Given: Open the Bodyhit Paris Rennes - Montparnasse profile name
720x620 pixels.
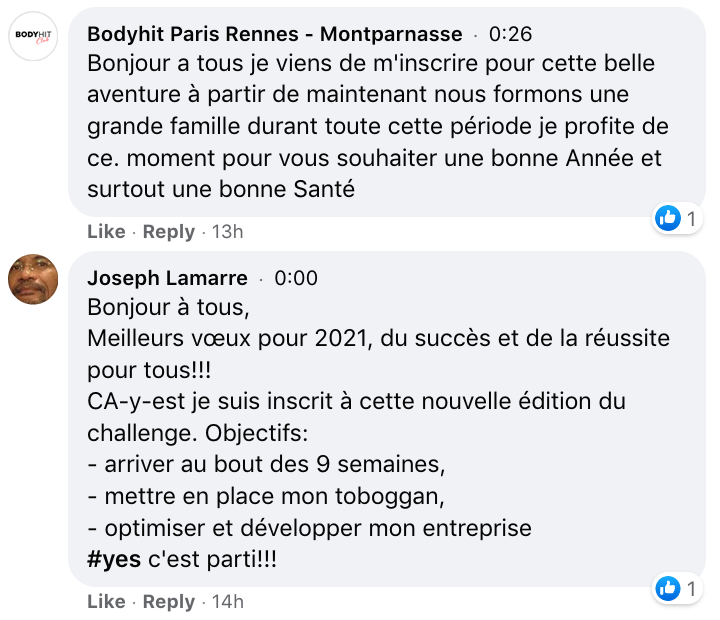Looking at the screenshot, I should pos(275,34).
